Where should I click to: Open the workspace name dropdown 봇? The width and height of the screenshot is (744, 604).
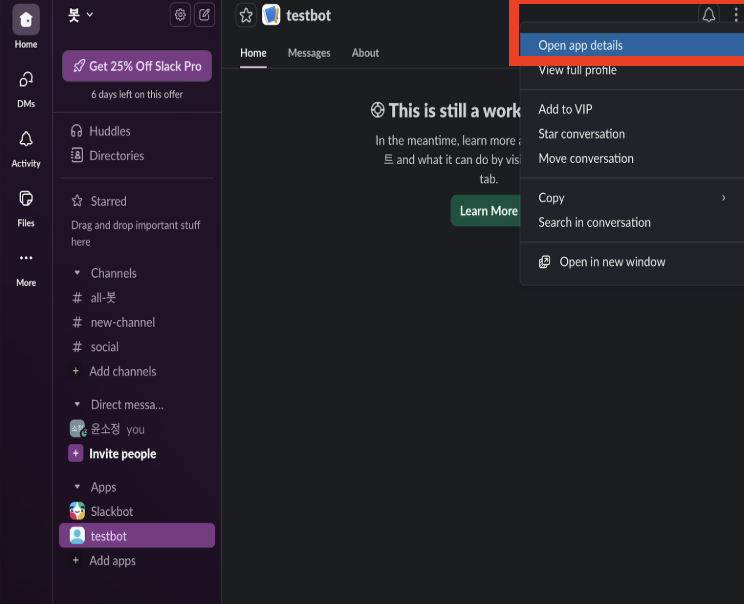[x=80, y=15]
